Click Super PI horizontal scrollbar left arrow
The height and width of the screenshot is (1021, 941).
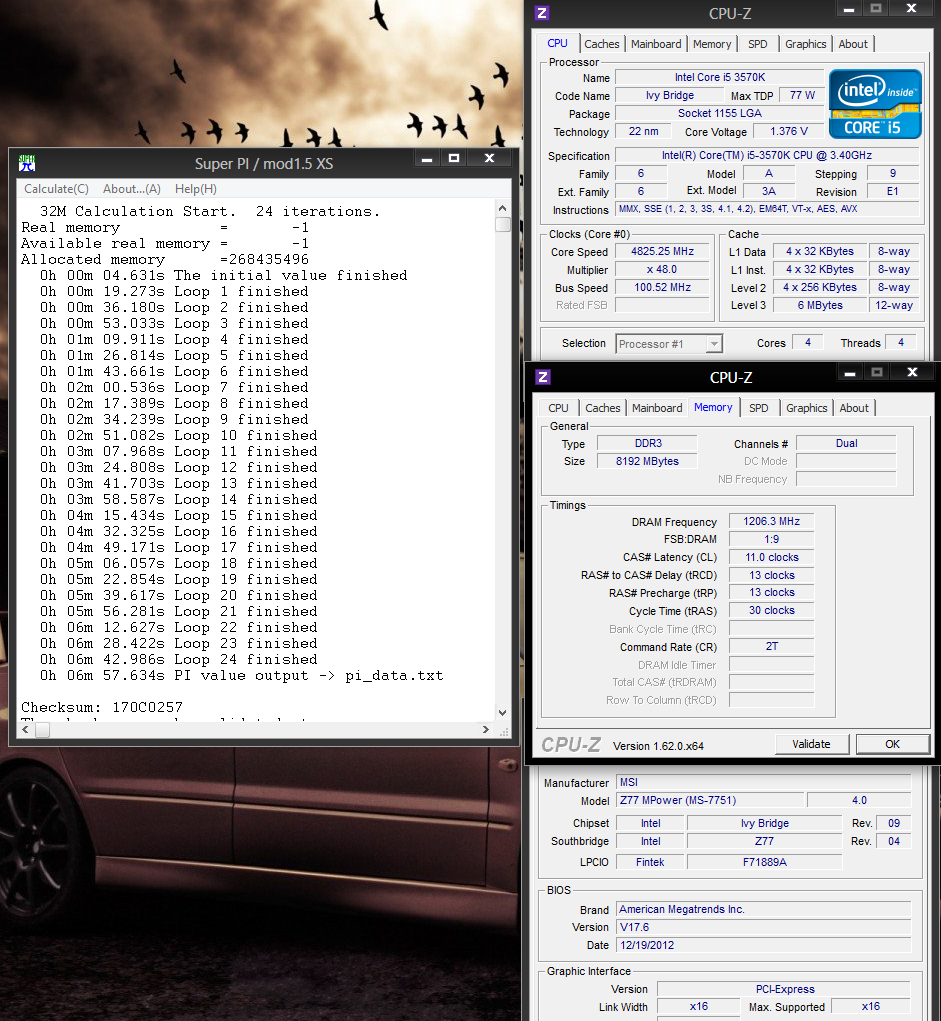(25, 730)
